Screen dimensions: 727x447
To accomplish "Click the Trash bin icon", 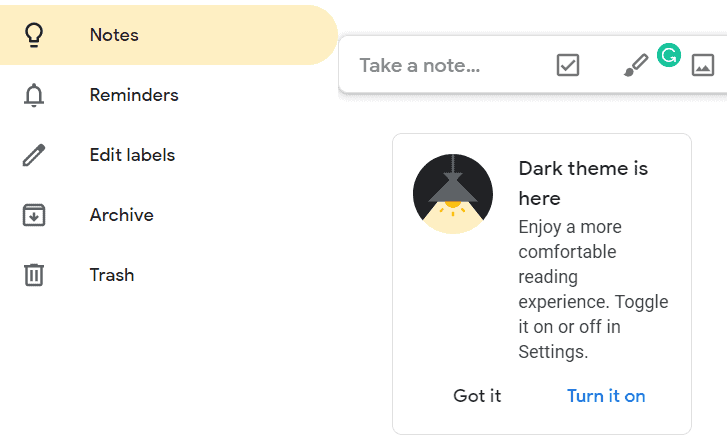I will click(x=34, y=275).
